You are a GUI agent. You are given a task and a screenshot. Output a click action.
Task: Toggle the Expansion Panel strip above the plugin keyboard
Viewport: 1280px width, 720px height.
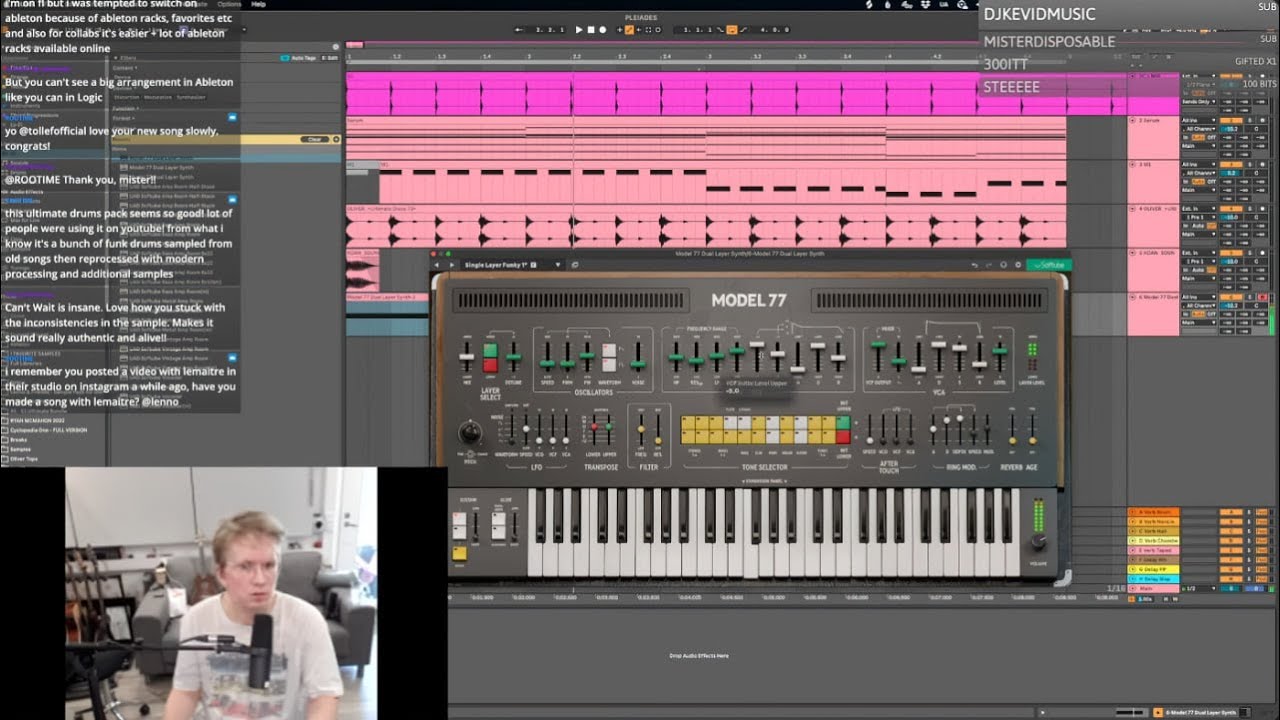763,482
